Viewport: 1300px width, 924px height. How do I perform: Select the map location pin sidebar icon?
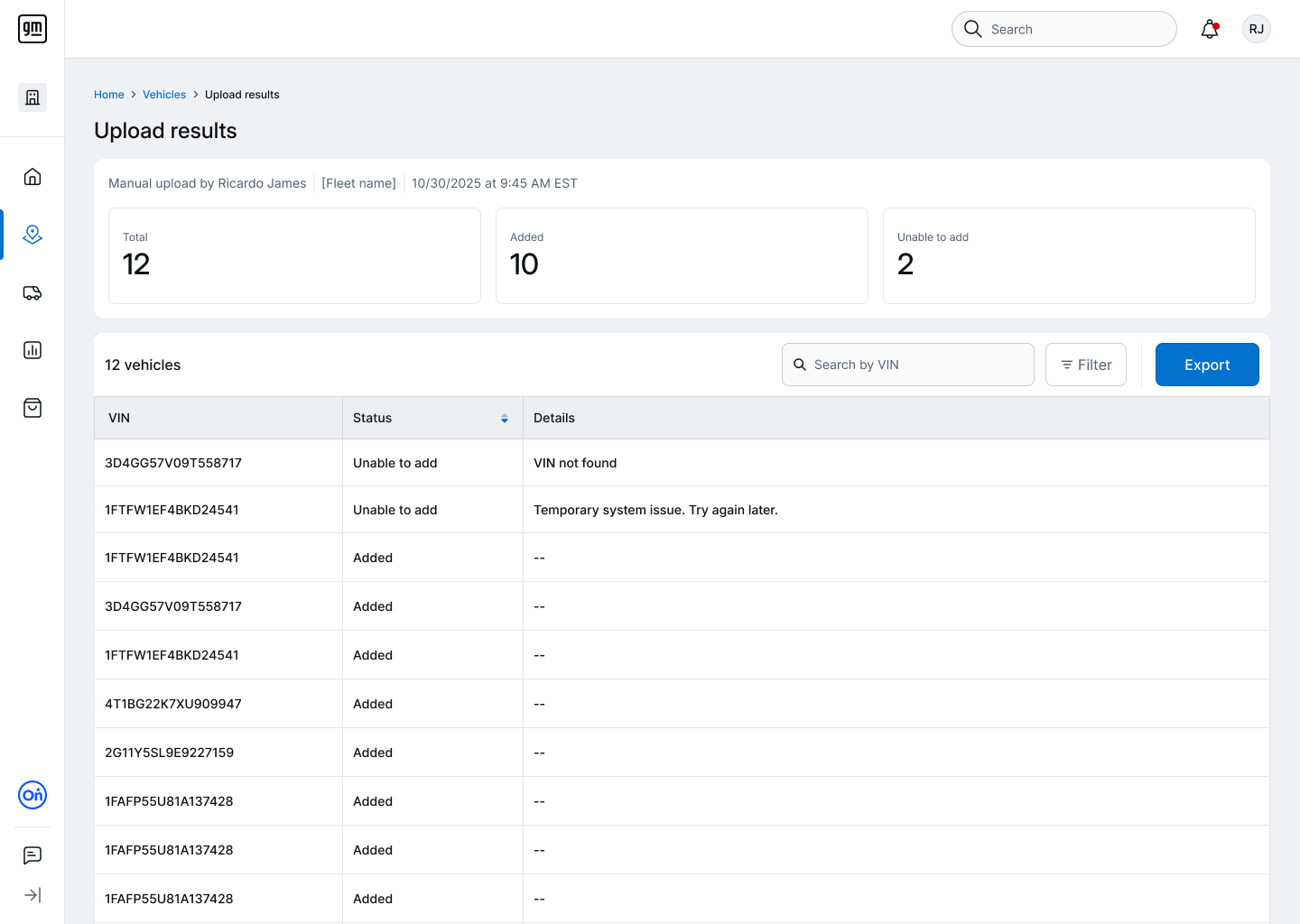(x=32, y=235)
